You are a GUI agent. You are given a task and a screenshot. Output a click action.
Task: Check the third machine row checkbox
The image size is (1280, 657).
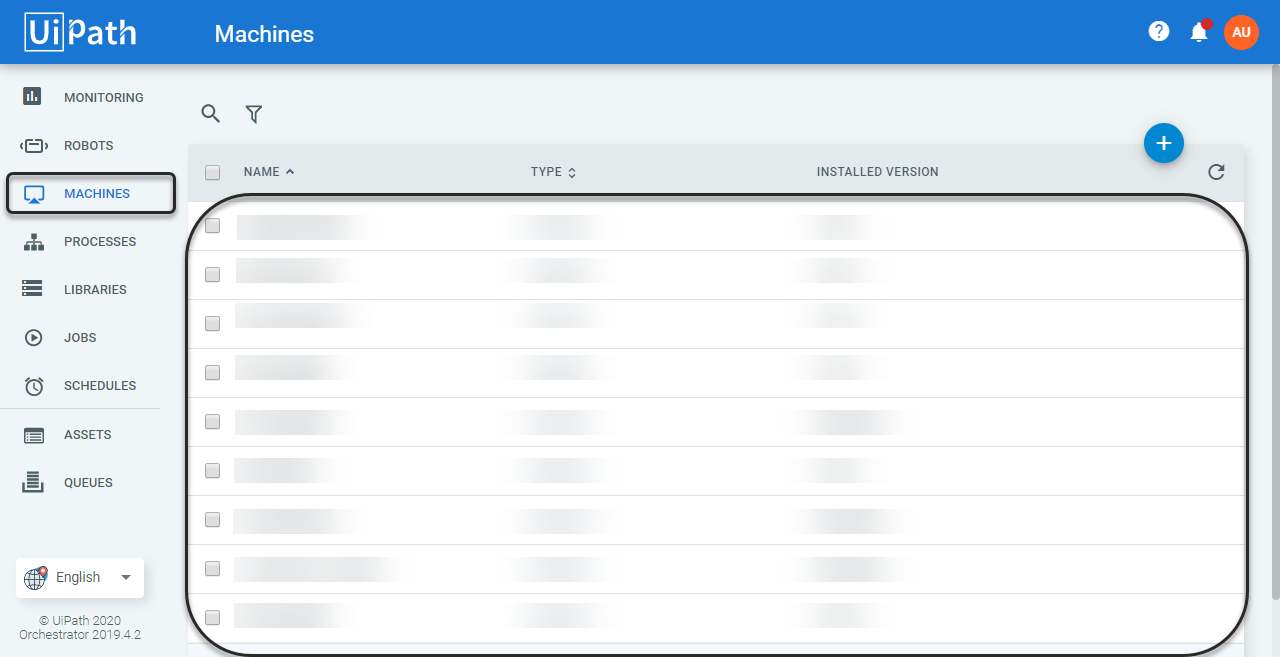click(212, 324)
